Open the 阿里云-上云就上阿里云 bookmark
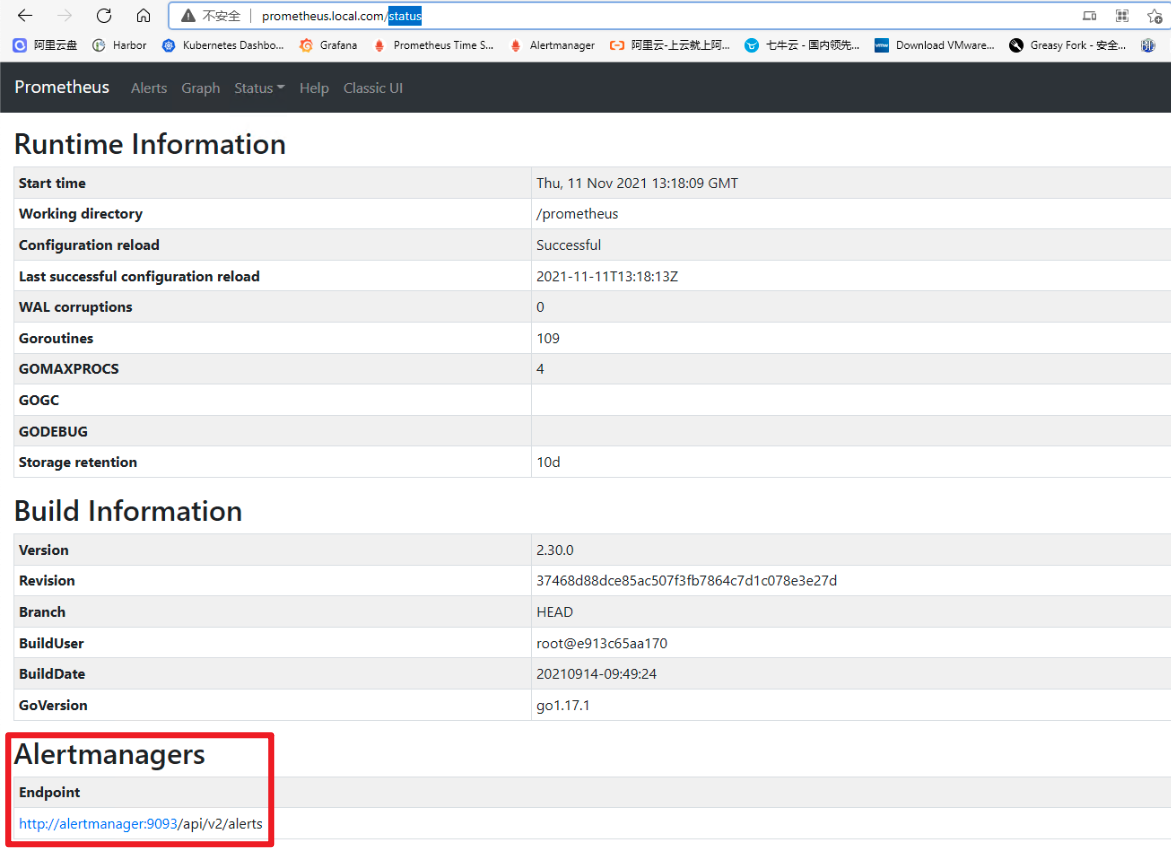The width and height of the screenshot is (1171, 850). pyautogui.click(x=670, y=46)
